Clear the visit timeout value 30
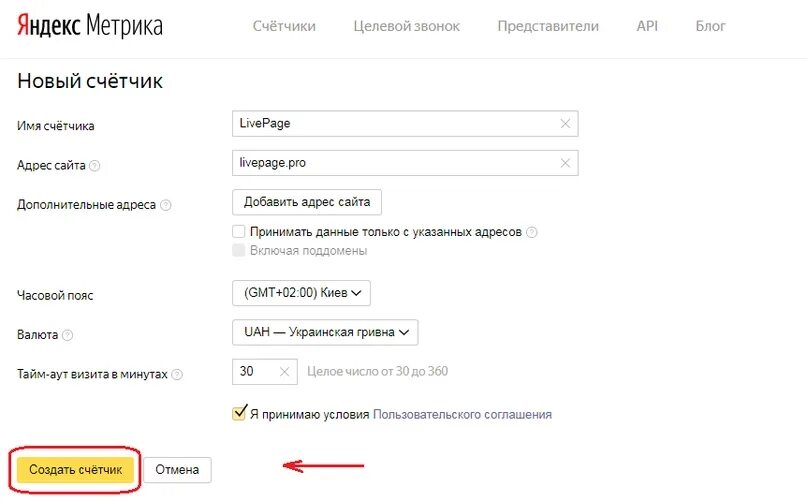Screen dimensions: 807x501 pos(284,372)
